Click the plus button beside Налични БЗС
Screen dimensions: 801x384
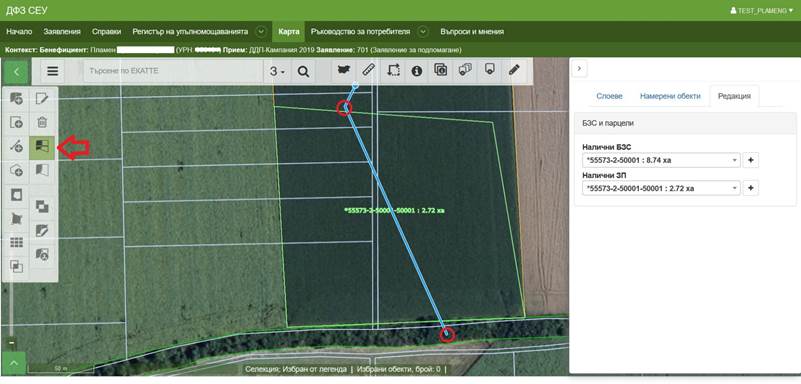pyautogui.click(x=750, y=160)
